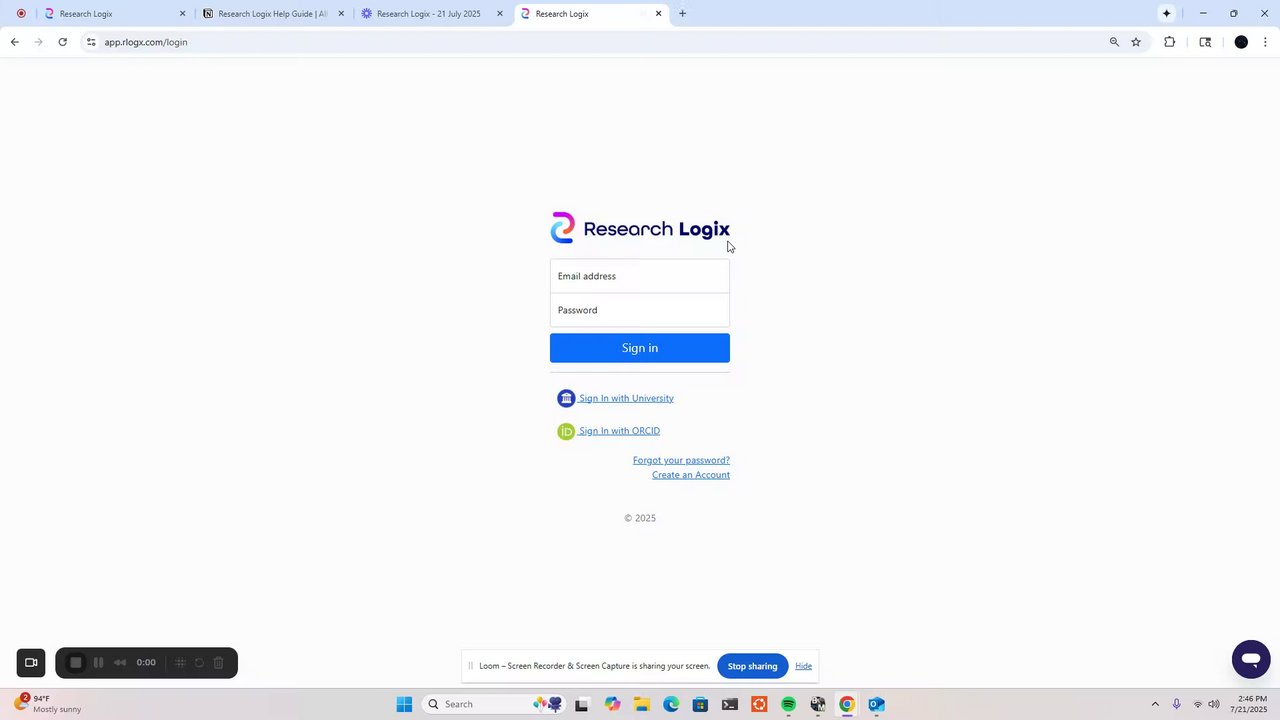Open File Explorer from the taskbar

(641, 704)
